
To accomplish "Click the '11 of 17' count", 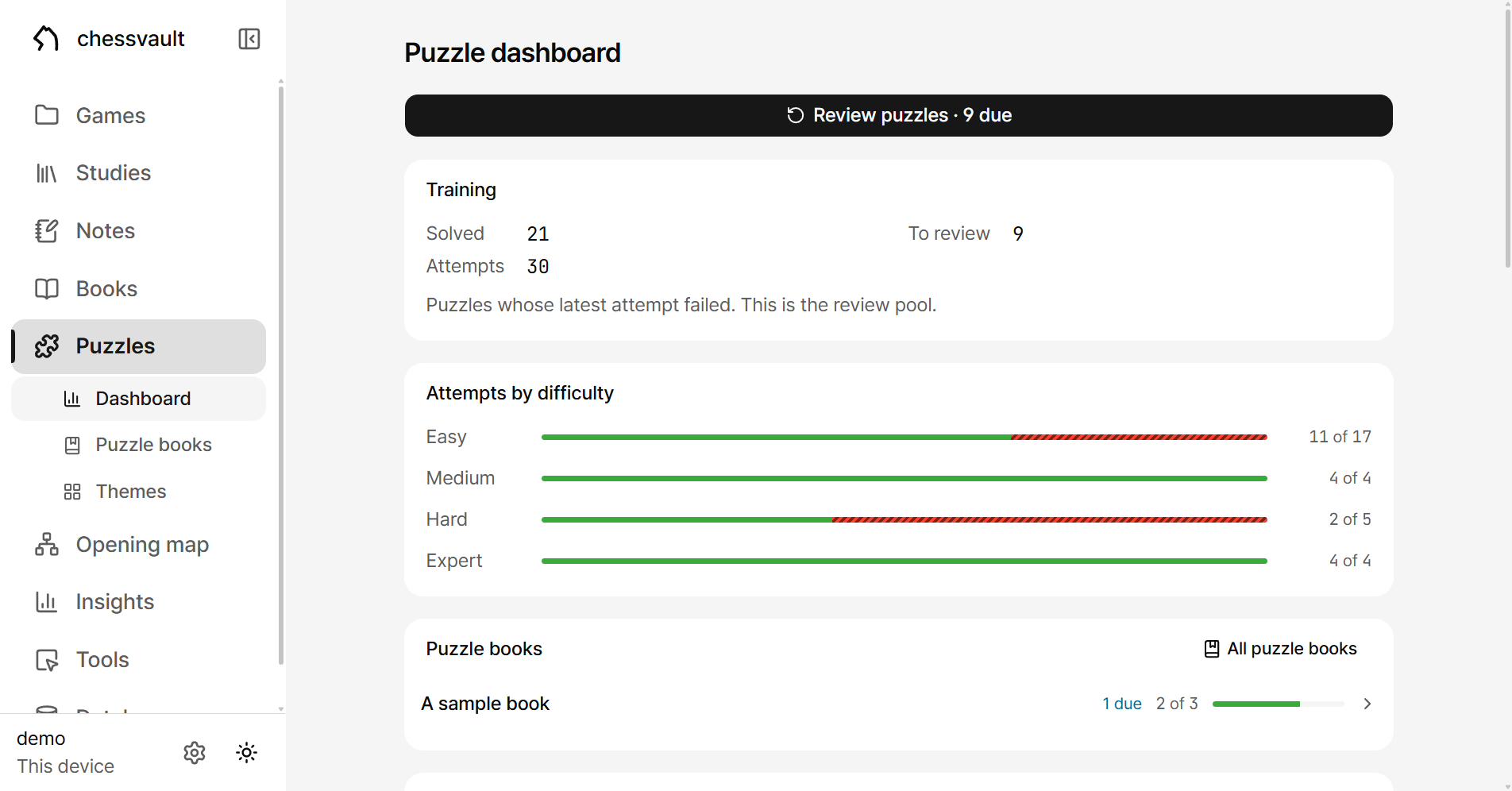I will 1340,437.
